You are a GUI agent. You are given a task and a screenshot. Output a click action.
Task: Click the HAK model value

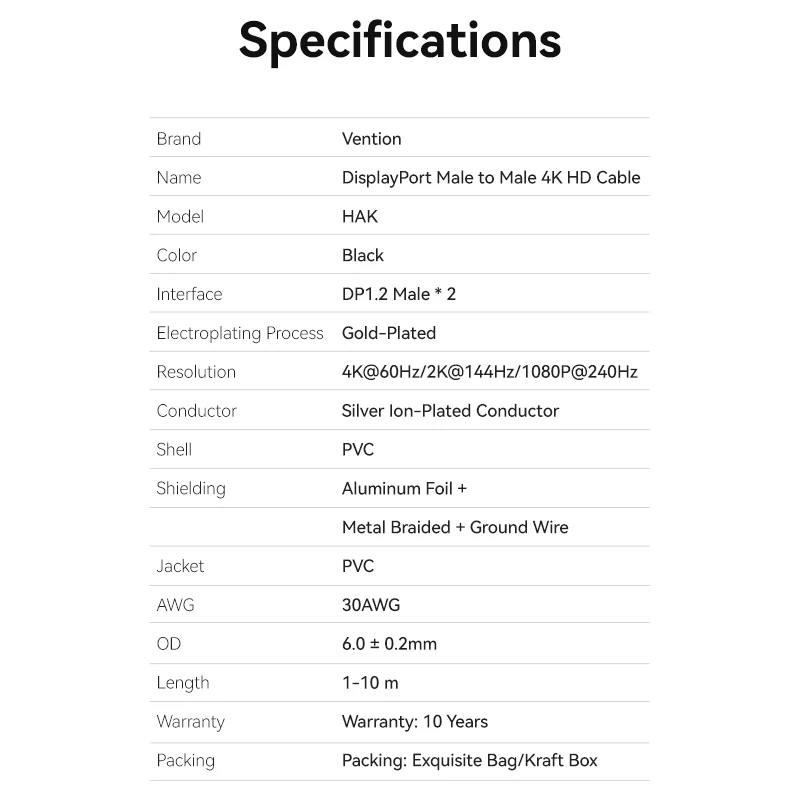tap(360, 217)
